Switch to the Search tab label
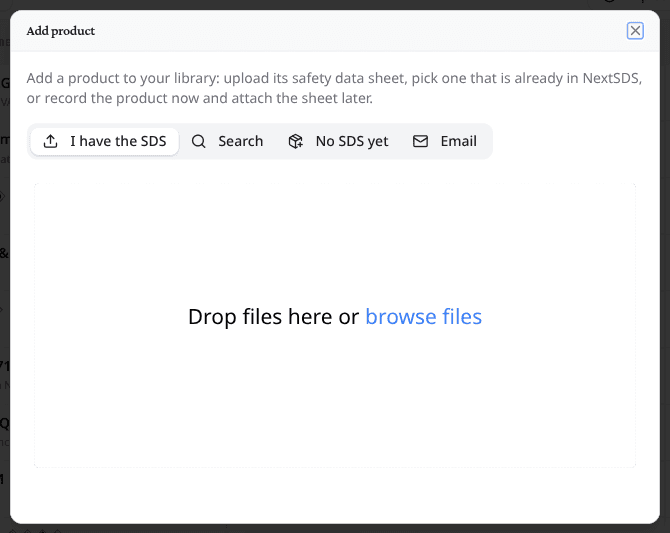Viewport: 670px width, 533px height. tap(241, 141)
